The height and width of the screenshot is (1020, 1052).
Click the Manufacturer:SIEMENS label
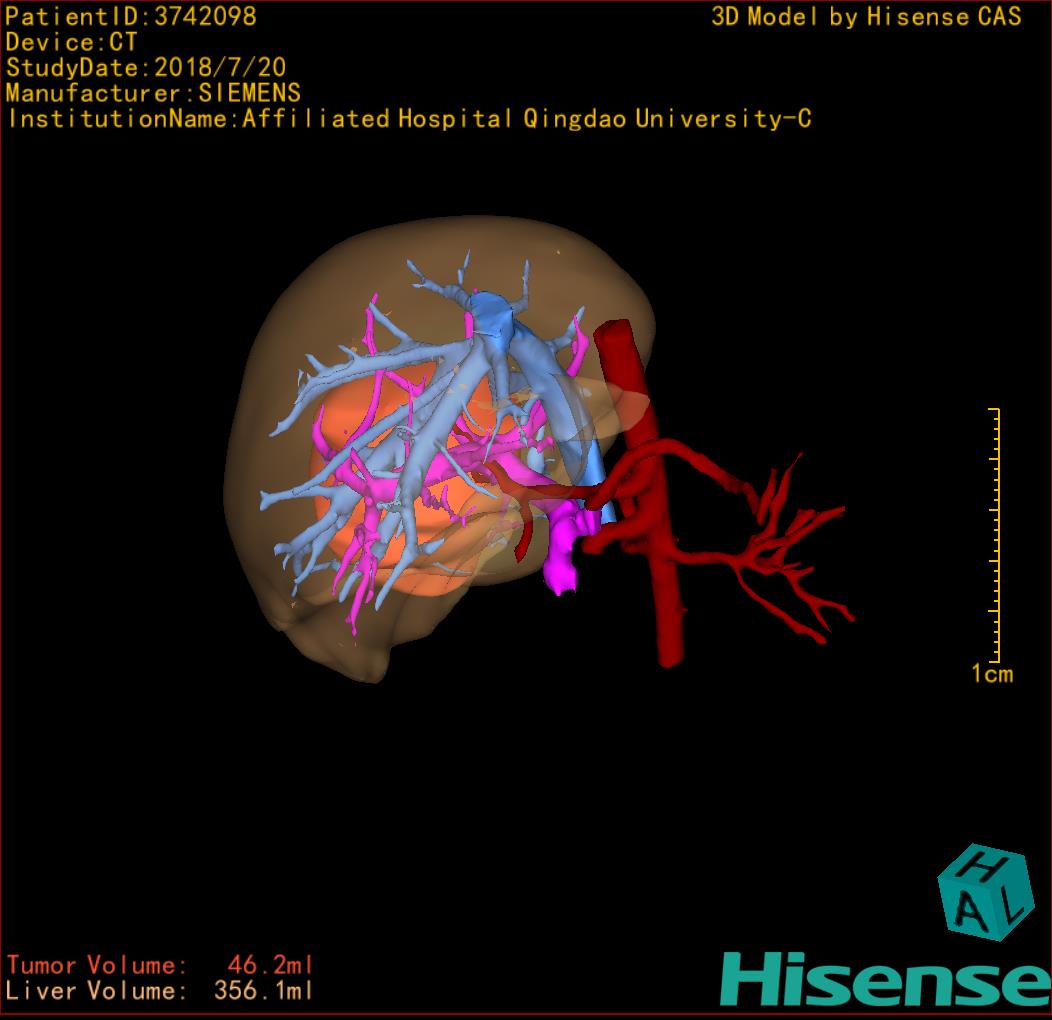click(153, 93)
